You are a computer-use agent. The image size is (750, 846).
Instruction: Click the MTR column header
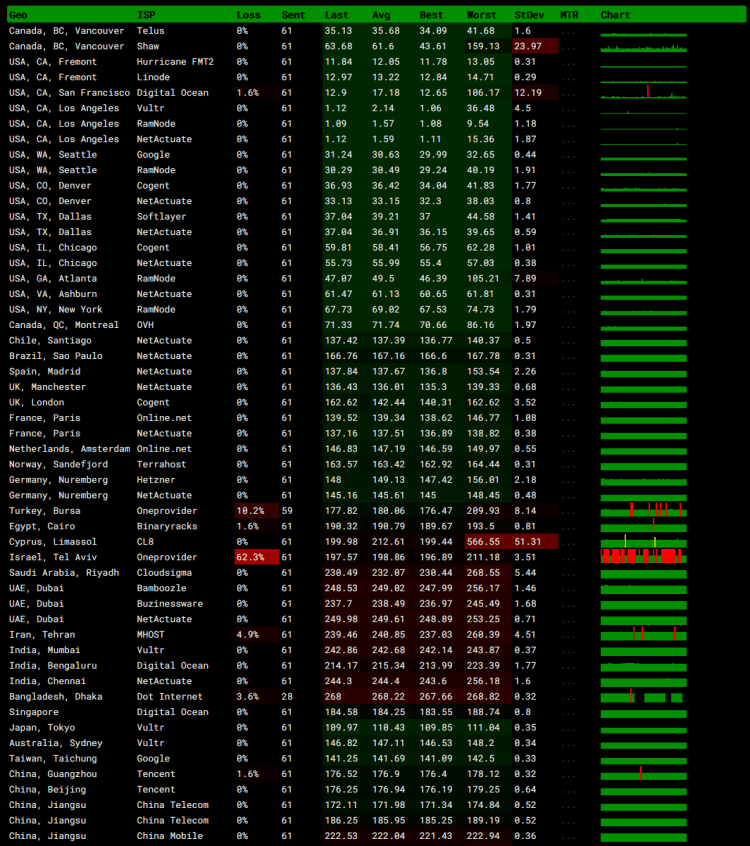569,15
